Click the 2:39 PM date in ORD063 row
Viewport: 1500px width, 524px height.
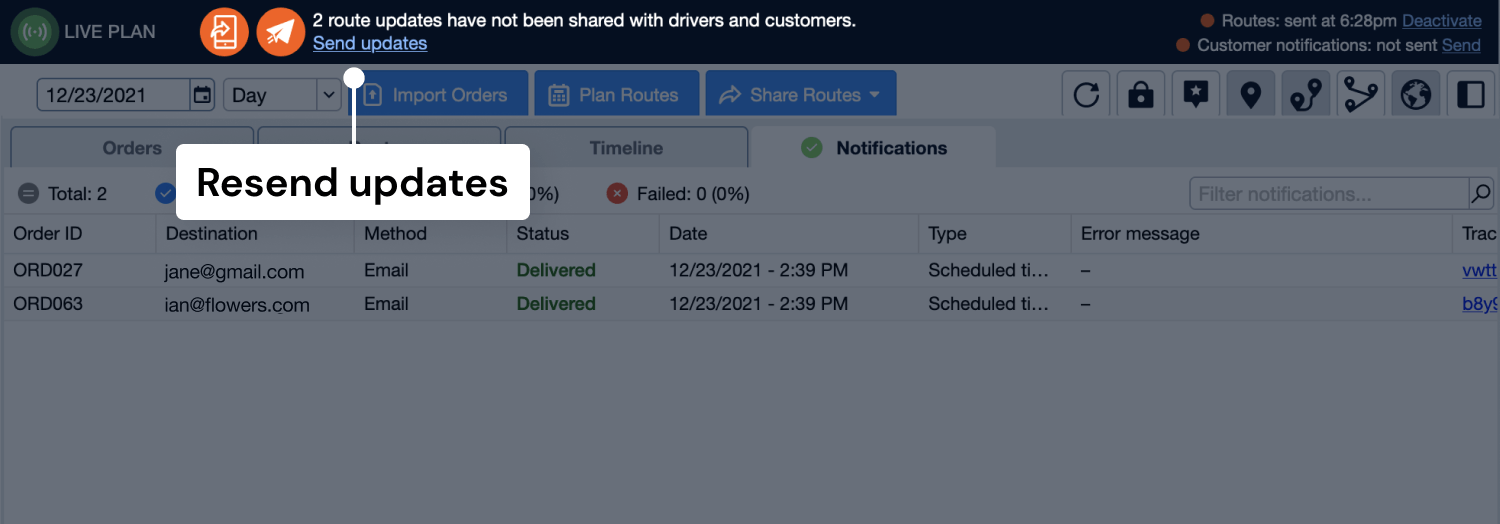(x=758, y=304)
